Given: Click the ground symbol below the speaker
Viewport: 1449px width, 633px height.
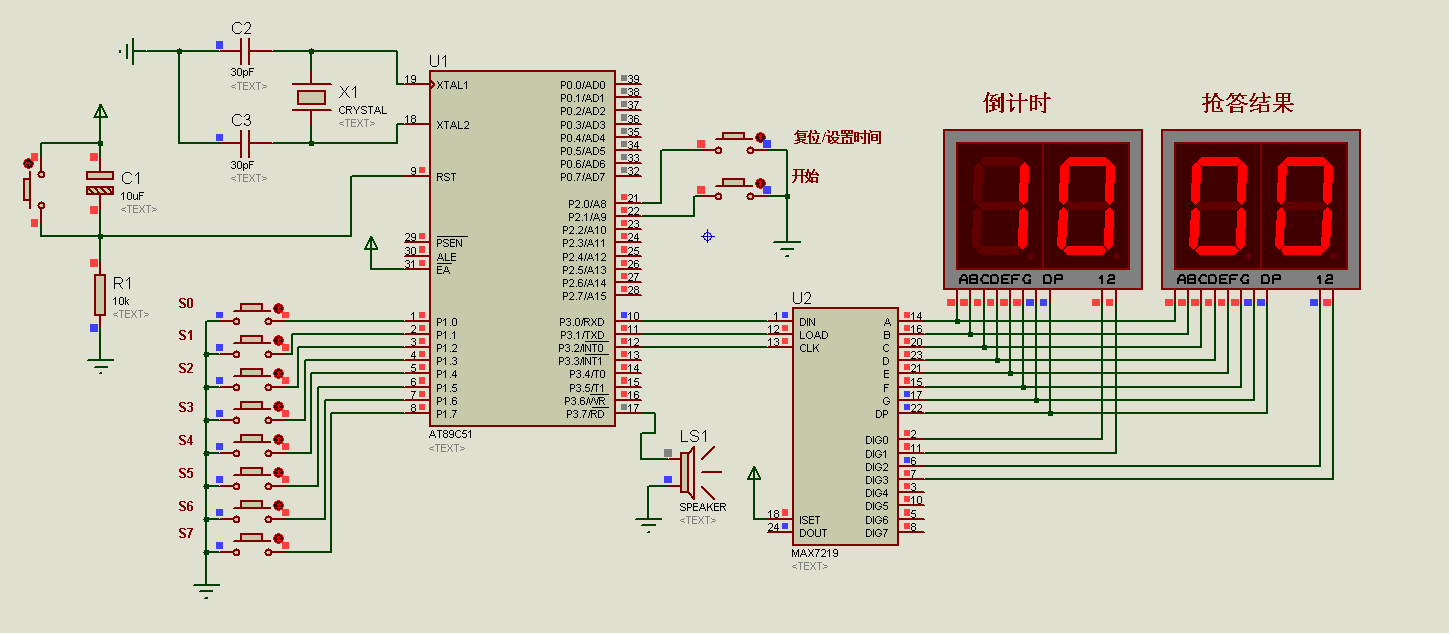Looking at the screenshot, I should [648, 523].
